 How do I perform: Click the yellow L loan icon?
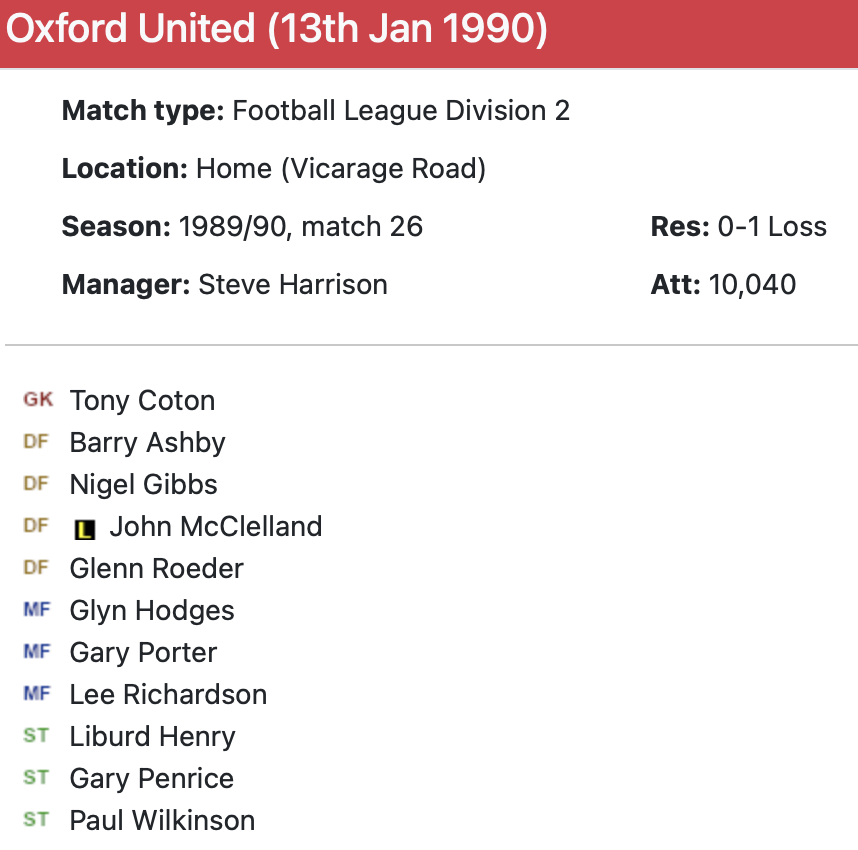point(85,529)
